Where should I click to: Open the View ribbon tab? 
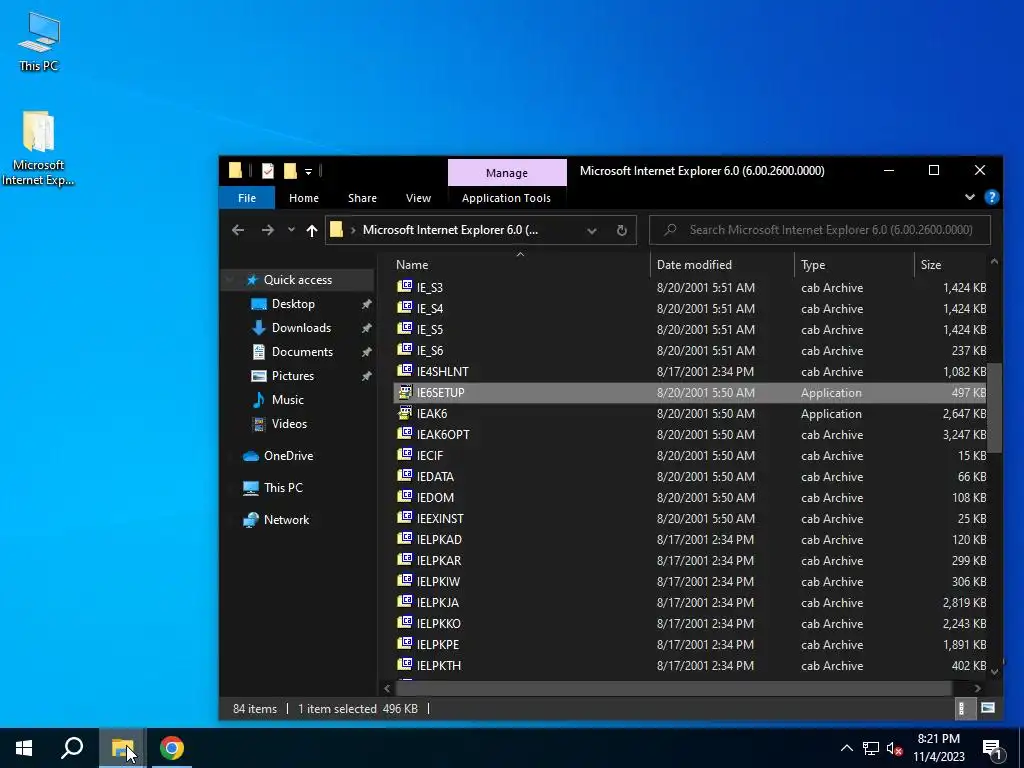tap(418, 198)
